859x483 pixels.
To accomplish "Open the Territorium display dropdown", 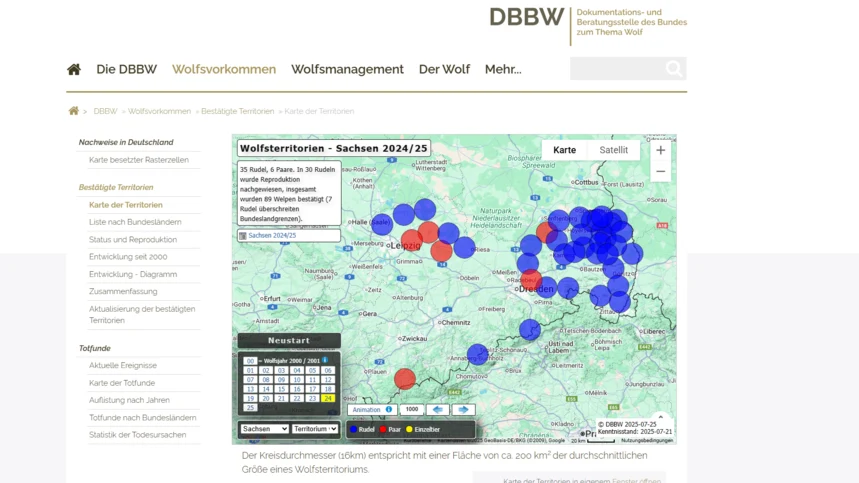I will click(x=315, y=429).
